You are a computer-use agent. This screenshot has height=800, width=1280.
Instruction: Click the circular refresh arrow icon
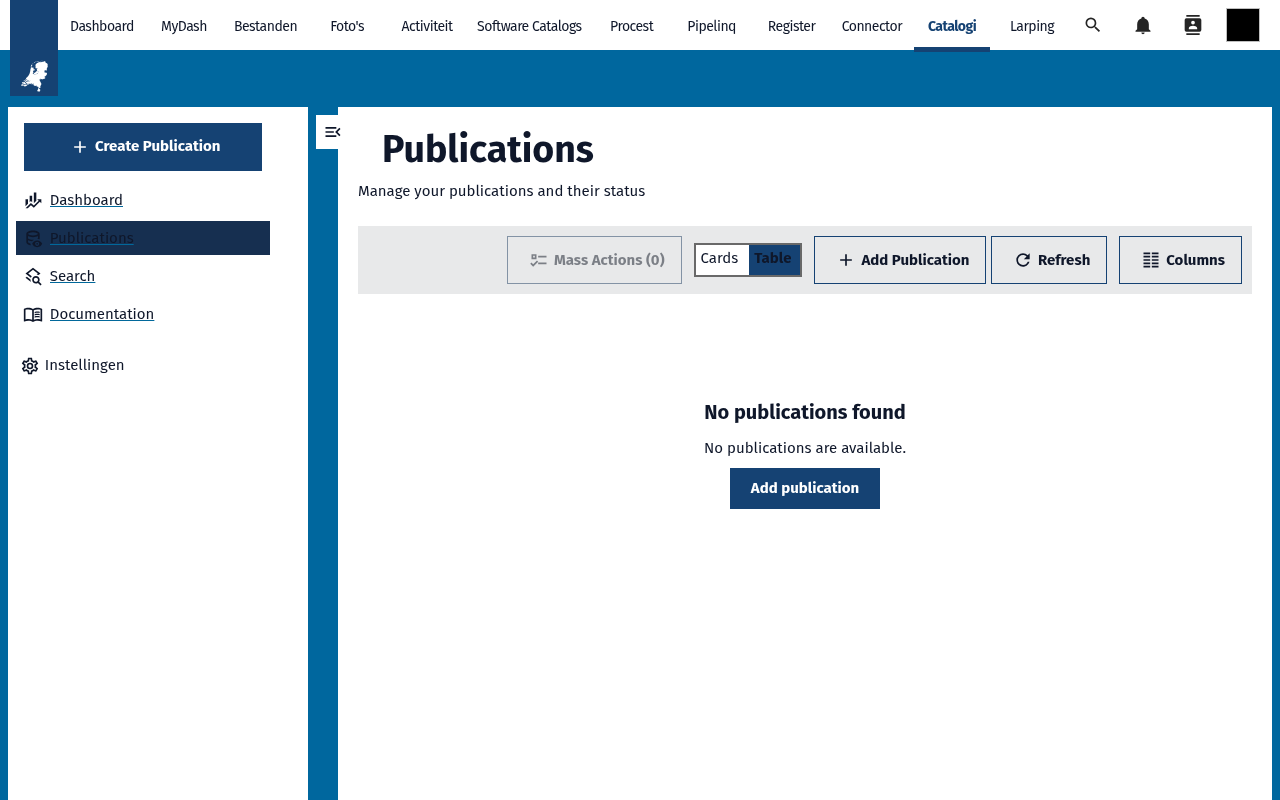tap(1023, 260)
